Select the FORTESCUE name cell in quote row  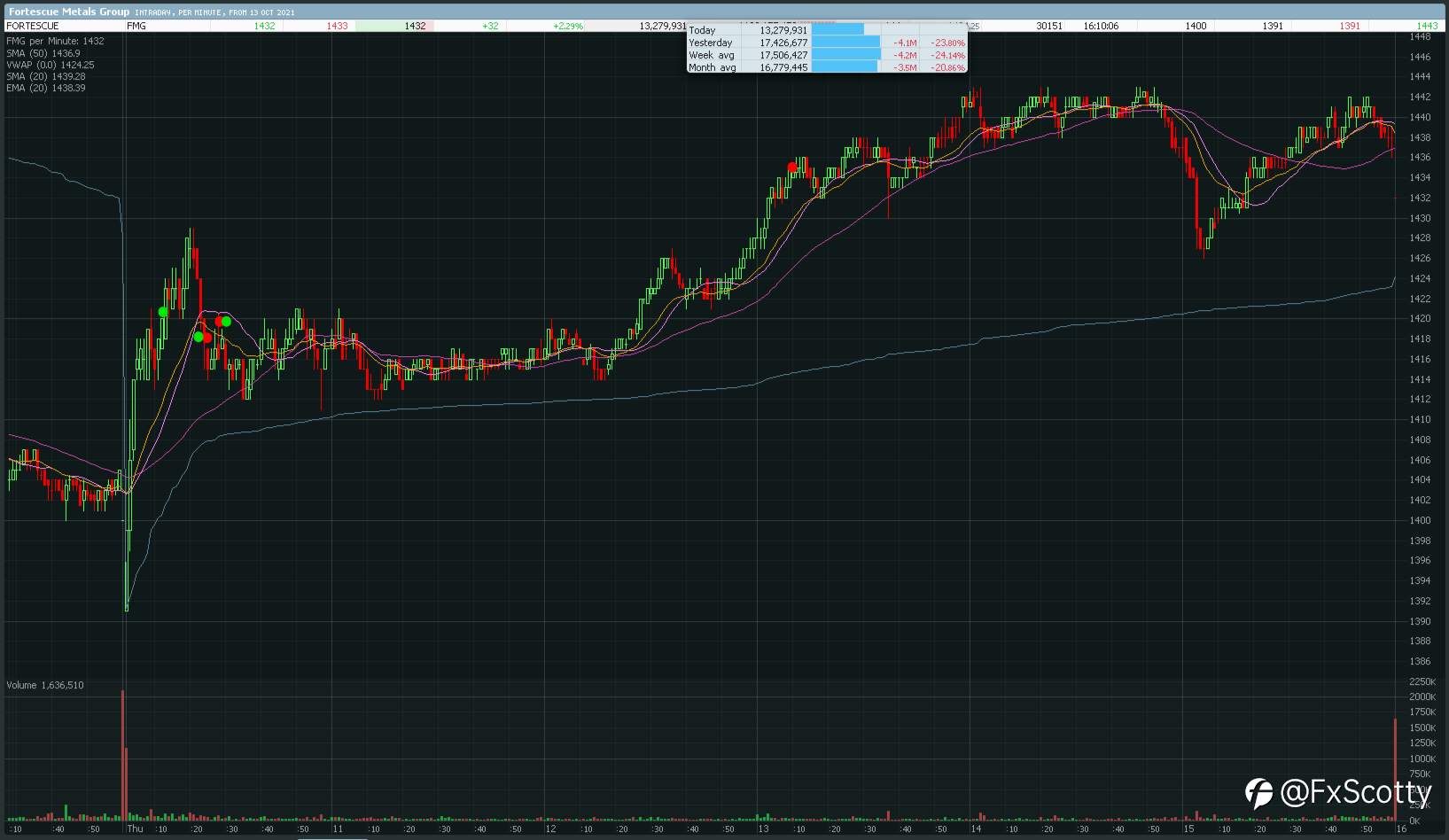33,26
